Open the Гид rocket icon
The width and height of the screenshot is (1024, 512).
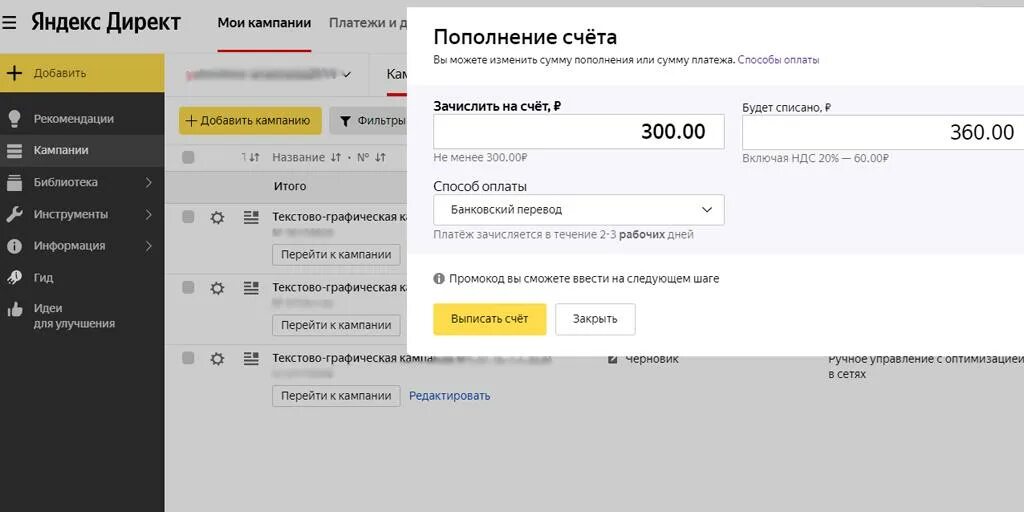tap(14, 278)
